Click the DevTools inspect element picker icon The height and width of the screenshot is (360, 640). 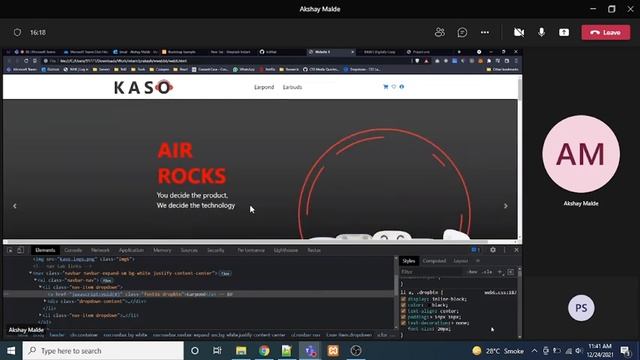tap(10, 250)
